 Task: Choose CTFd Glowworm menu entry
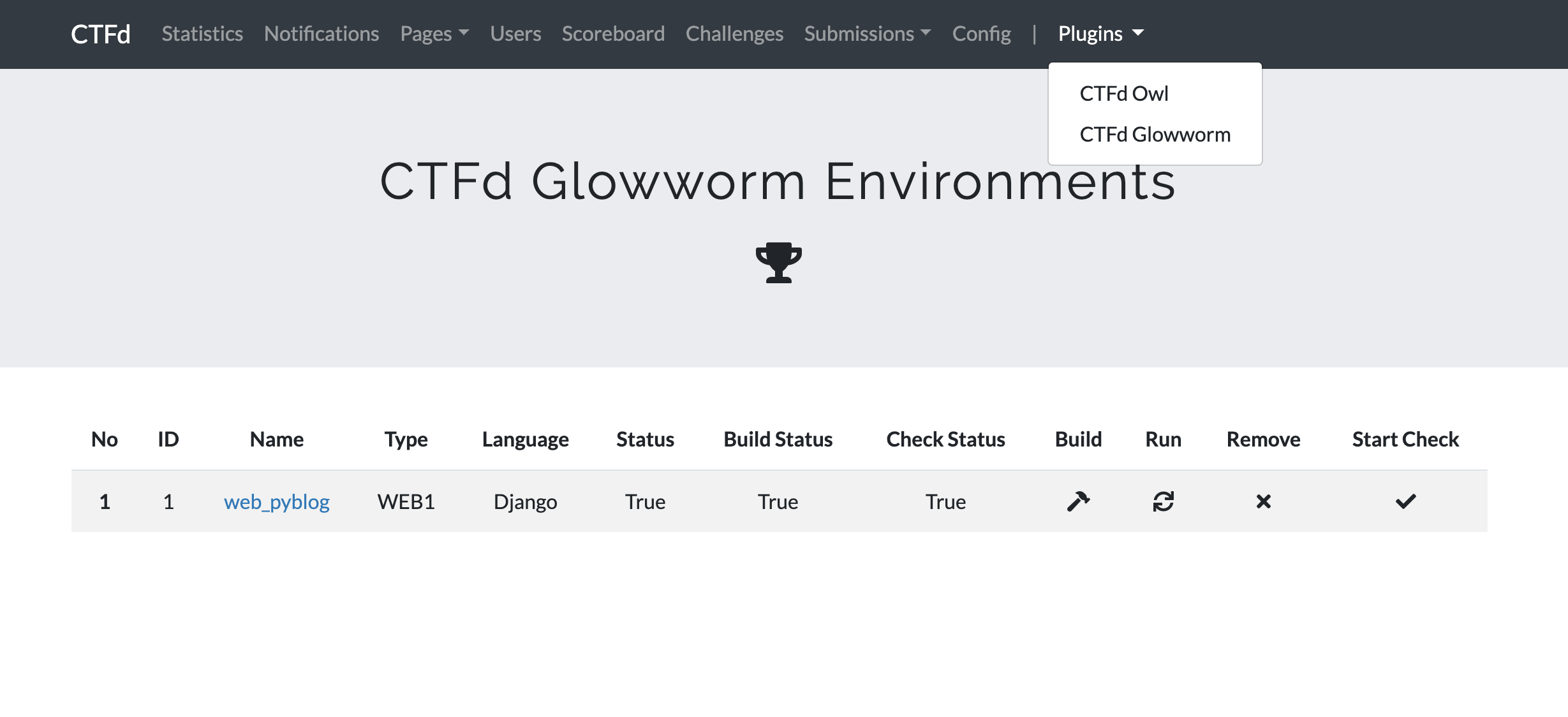(x=1155, y=135)
